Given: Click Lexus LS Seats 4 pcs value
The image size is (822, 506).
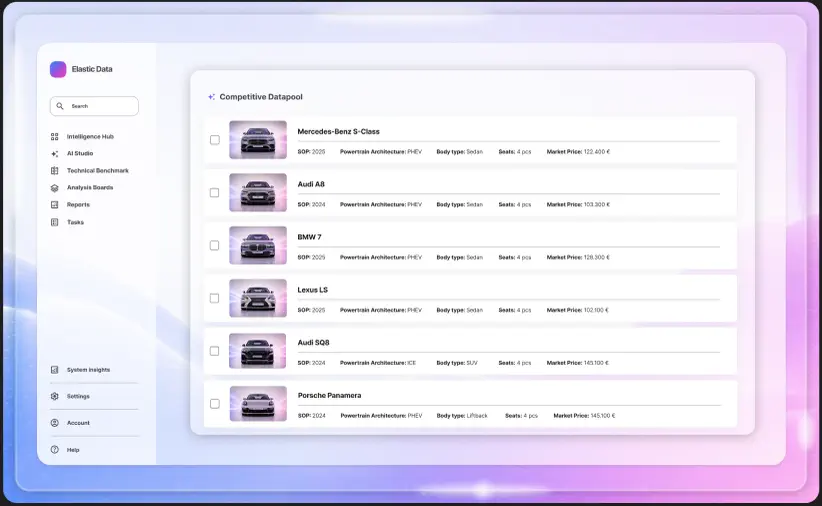Looking at the screenshot, I should (524, 310).
